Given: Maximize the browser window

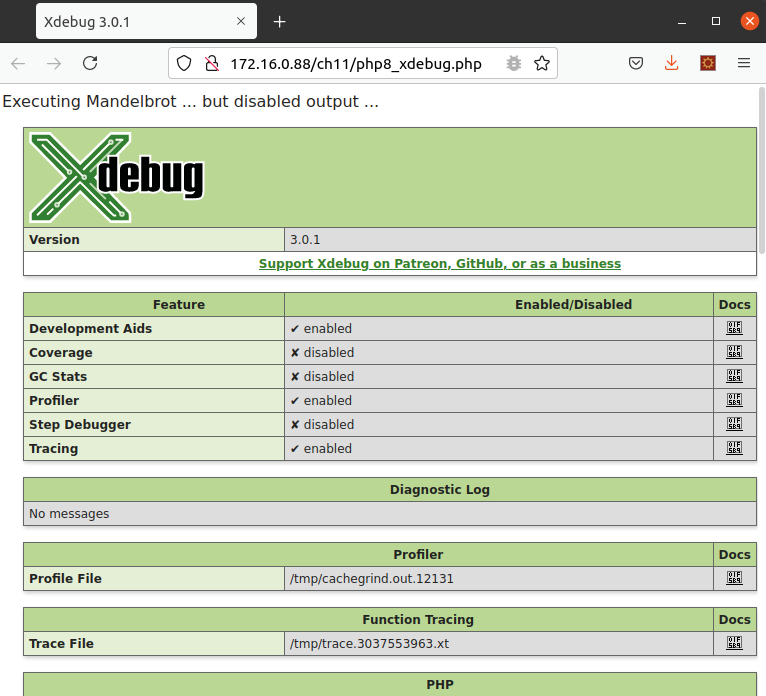Looking at the screenshot, I should 716,21.
